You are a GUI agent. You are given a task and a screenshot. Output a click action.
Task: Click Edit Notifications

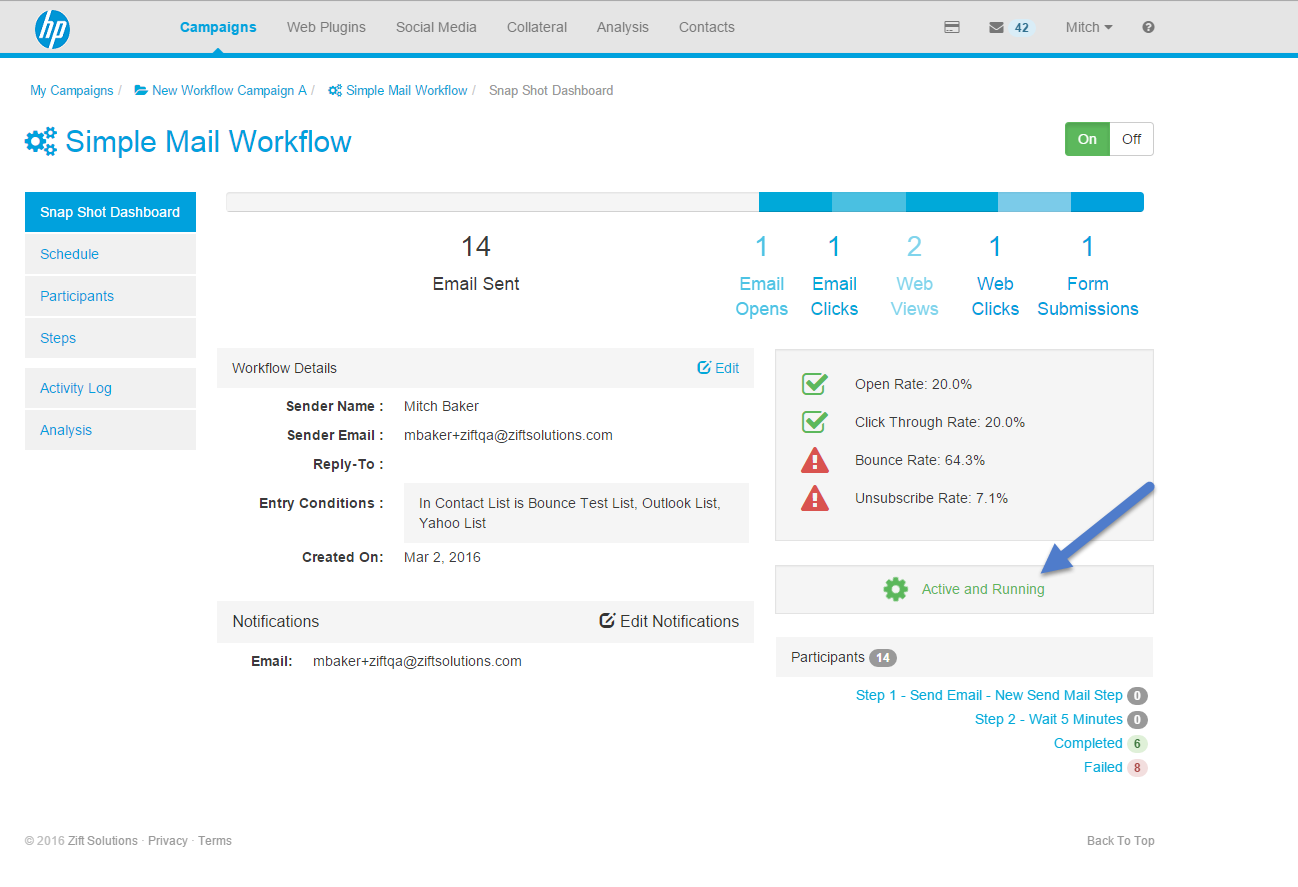(x=669, y=621)
